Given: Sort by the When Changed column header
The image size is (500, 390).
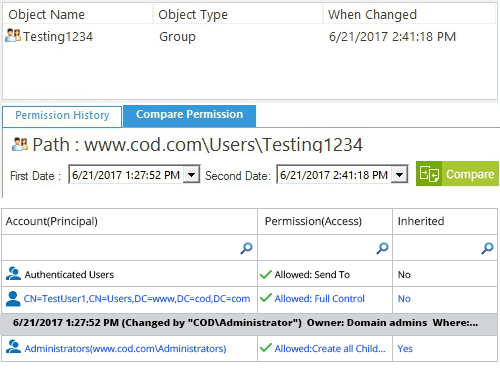Looking at the screenshot, I should click(410, 14).
